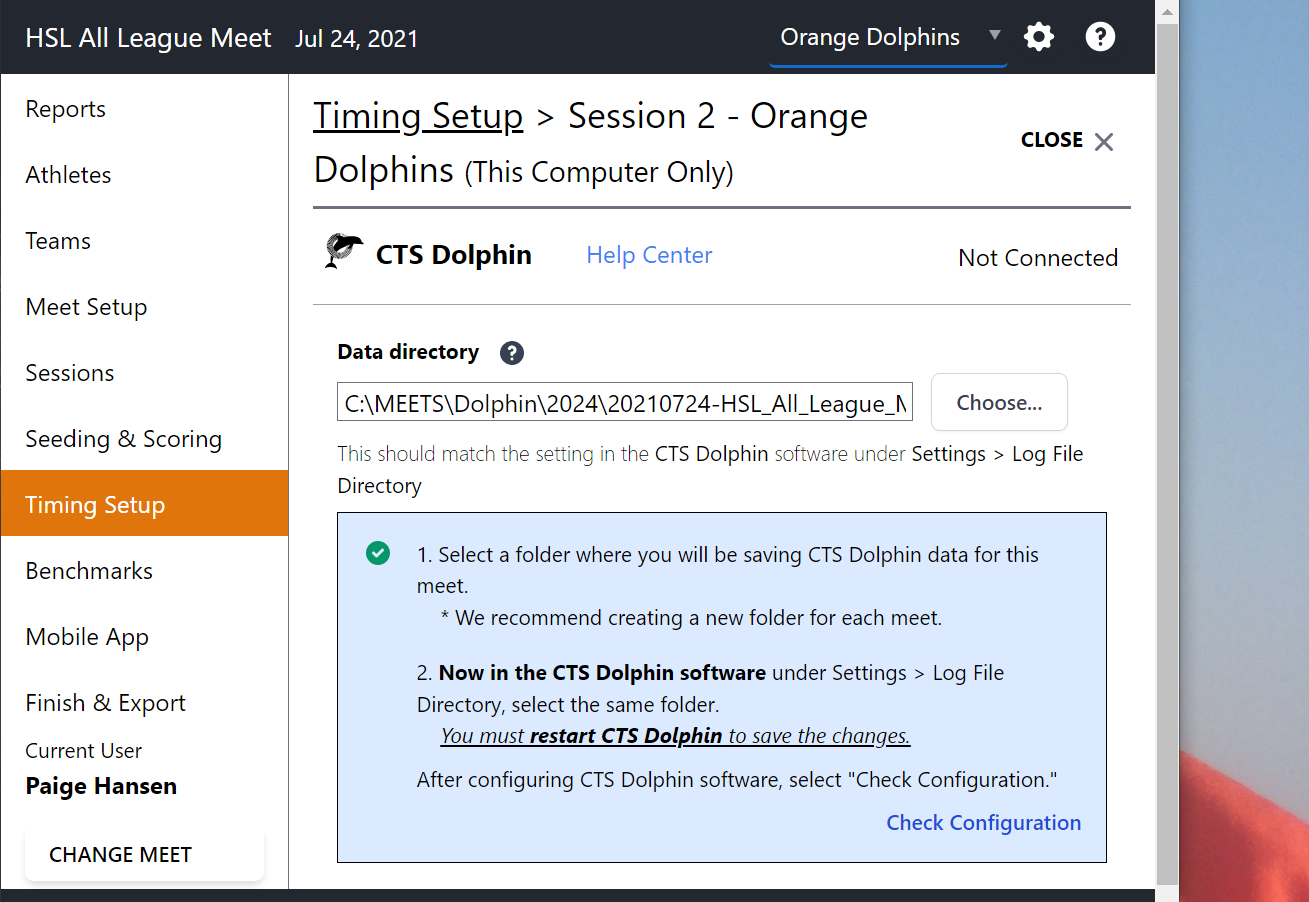Click the HSL All League Meet title
1309x902 pixels.
click(149, 38)
